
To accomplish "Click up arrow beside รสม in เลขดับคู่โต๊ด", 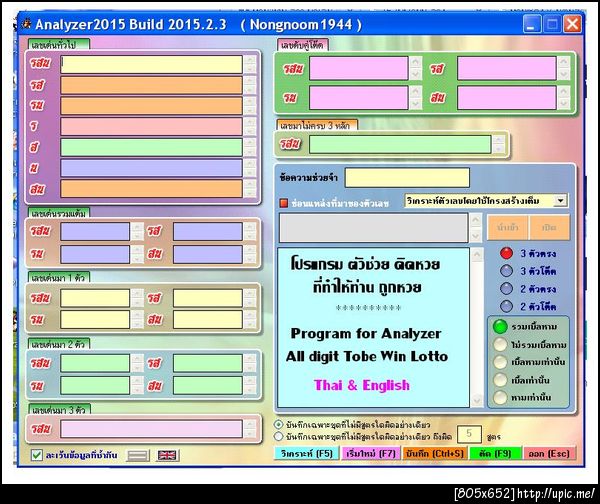I will click(416, 62).
